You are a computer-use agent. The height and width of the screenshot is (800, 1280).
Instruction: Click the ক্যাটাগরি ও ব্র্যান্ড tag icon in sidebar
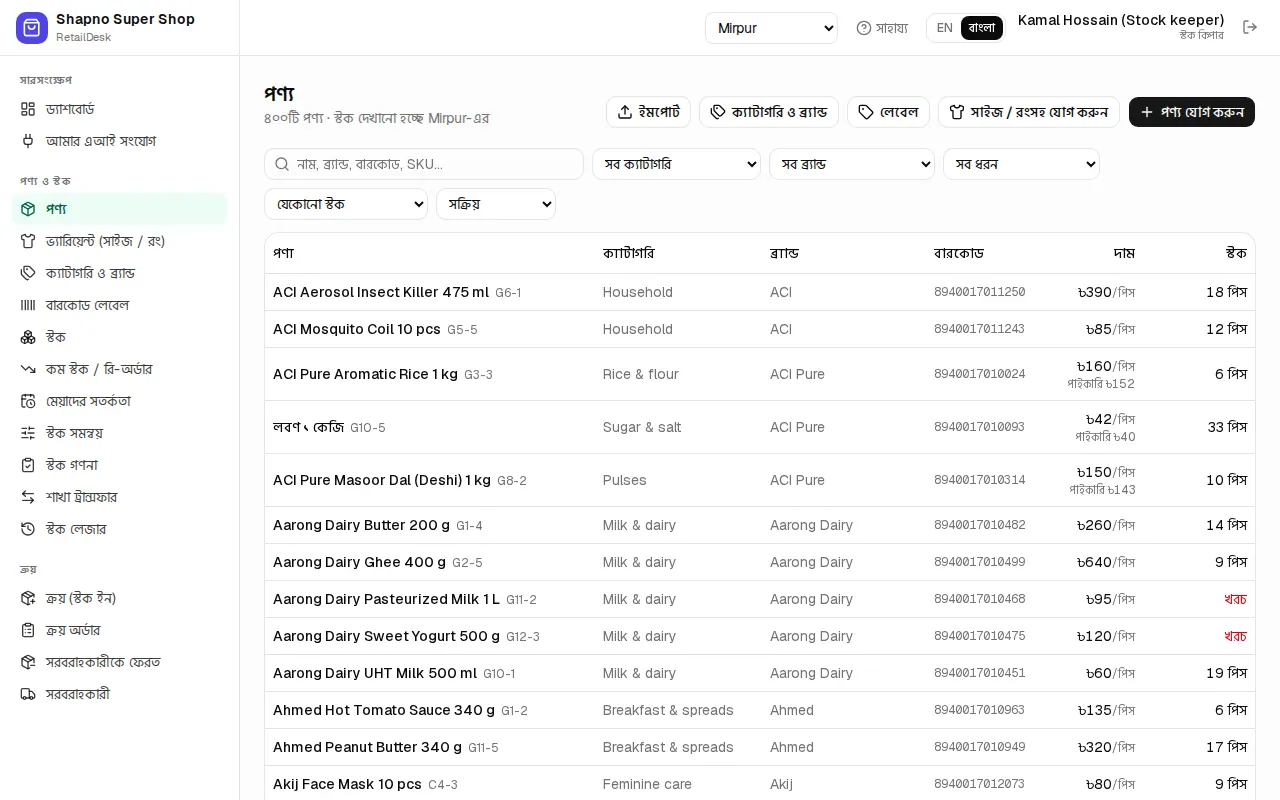tap(28, 273)
